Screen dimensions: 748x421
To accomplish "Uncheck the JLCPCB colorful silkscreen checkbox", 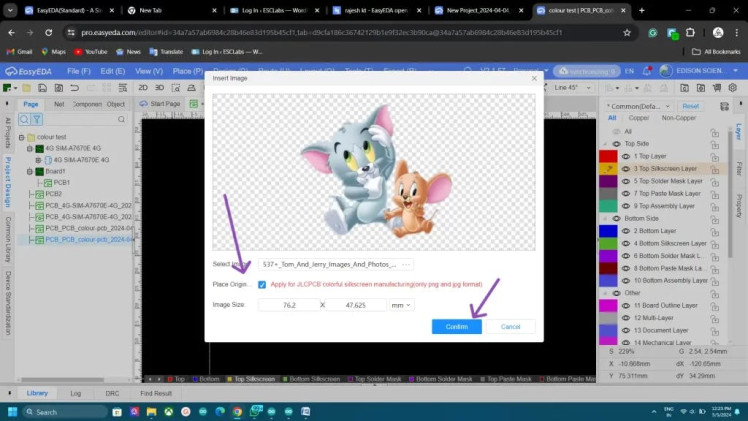I will click(x=262, y=285).
